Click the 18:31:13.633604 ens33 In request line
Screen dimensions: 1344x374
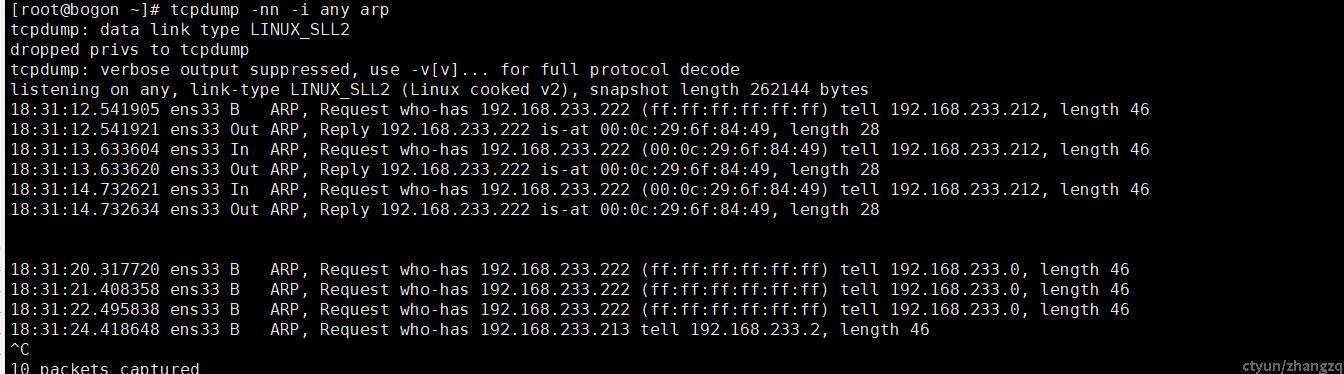pos(580,150)
